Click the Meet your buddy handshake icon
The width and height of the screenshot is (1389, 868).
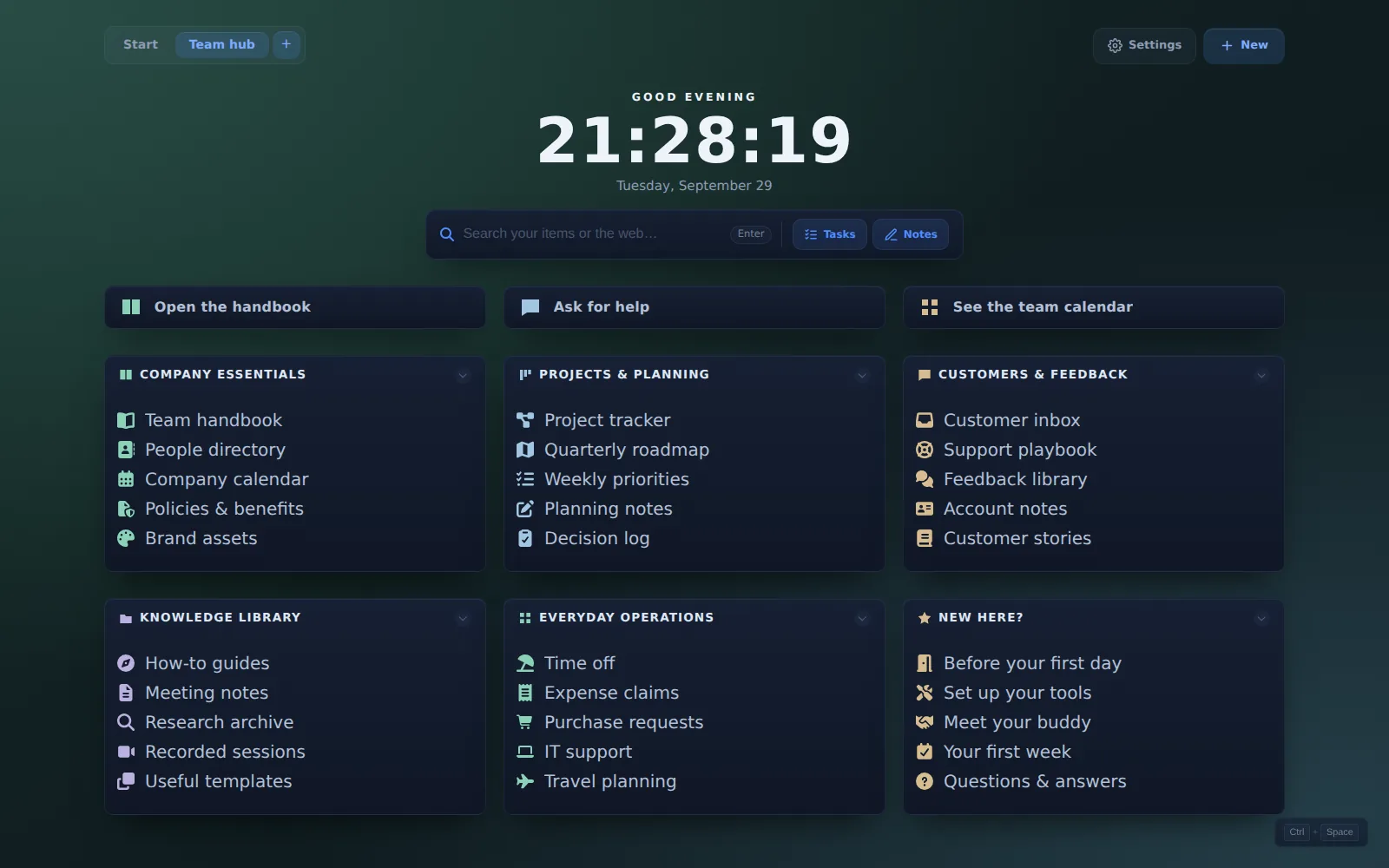coord(925,722)
